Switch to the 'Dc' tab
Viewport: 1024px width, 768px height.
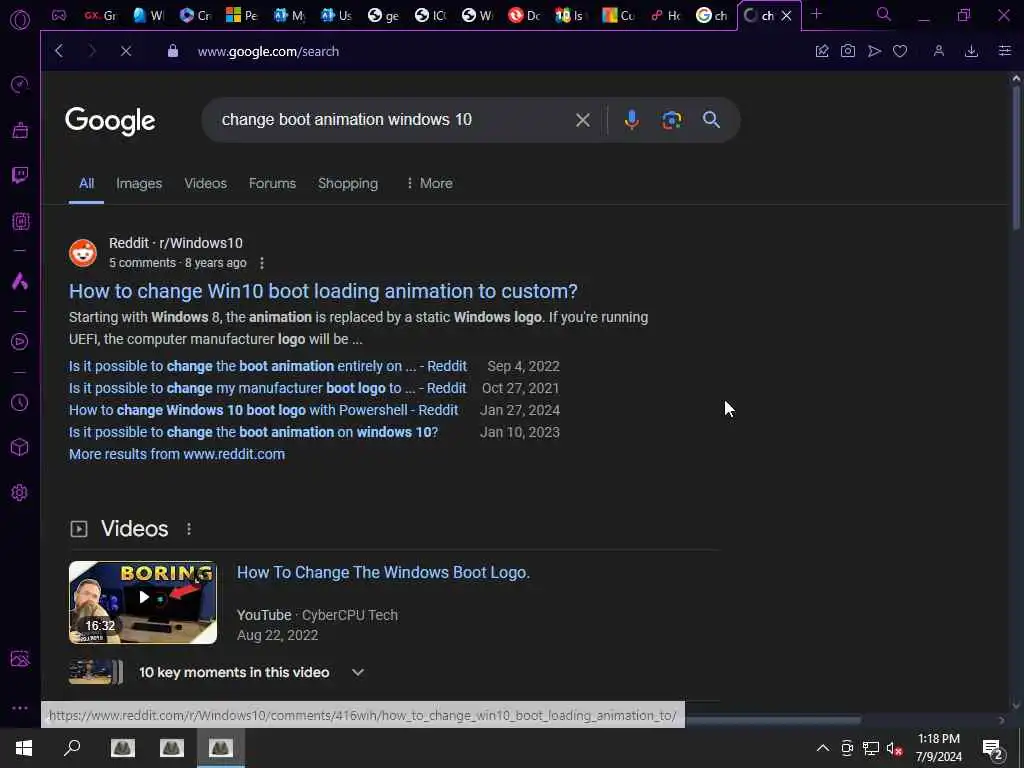pos(524,16)
